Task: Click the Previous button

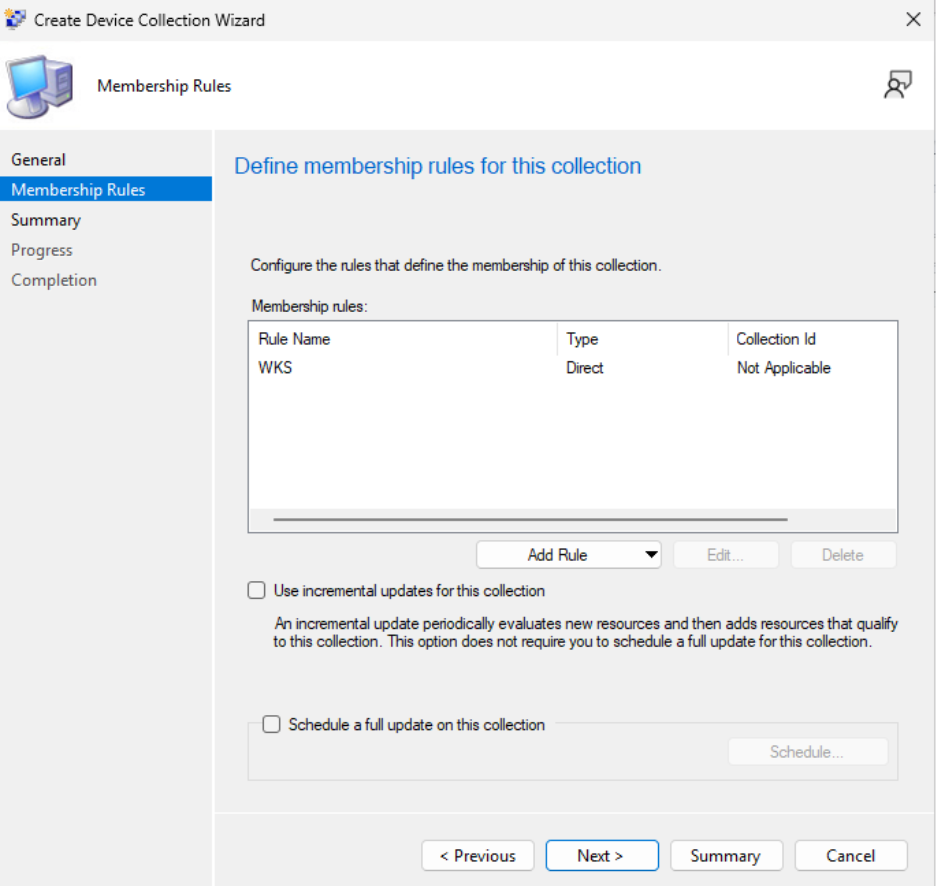Action: (x=477, y=855)
